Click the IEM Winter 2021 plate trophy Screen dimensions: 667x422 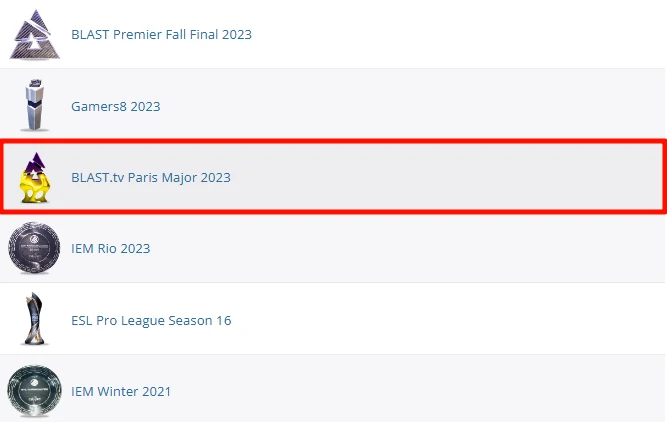coord(34,391)
